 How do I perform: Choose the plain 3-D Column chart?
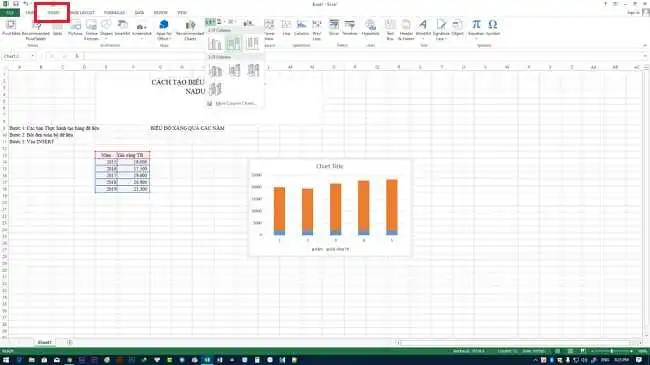point(215,89)
